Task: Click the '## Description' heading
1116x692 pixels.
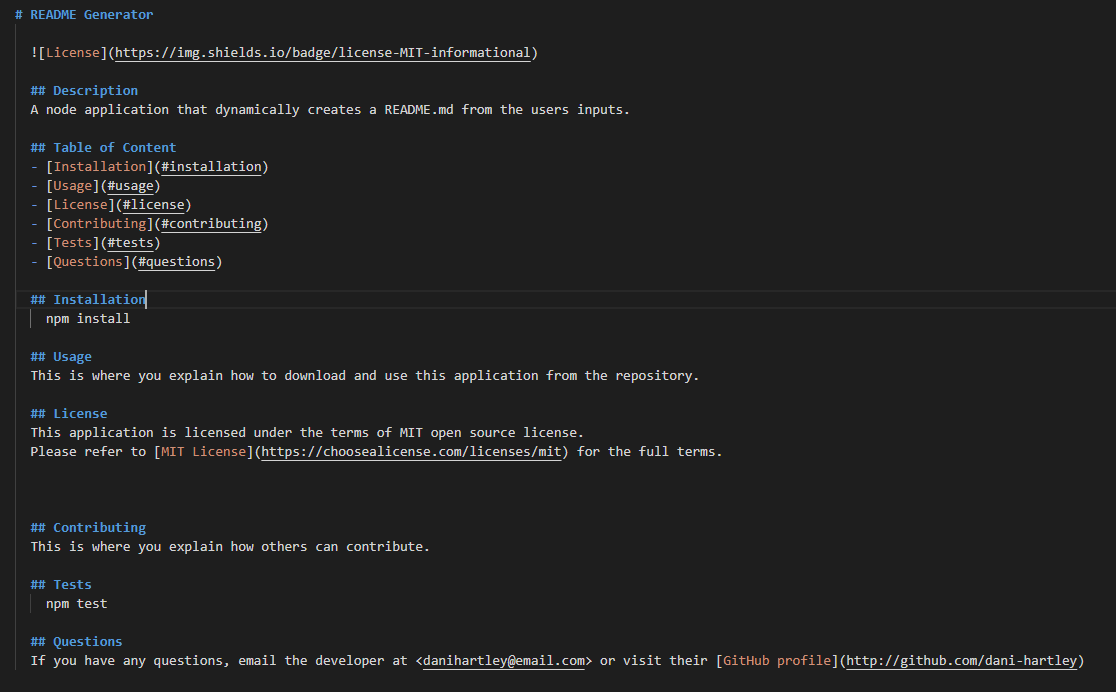Action: [x=84, y=90]
